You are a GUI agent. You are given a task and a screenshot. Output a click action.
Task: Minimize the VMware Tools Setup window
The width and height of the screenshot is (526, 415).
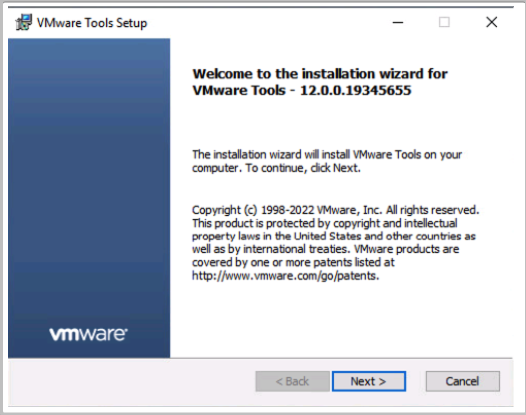tap(398, 22)
